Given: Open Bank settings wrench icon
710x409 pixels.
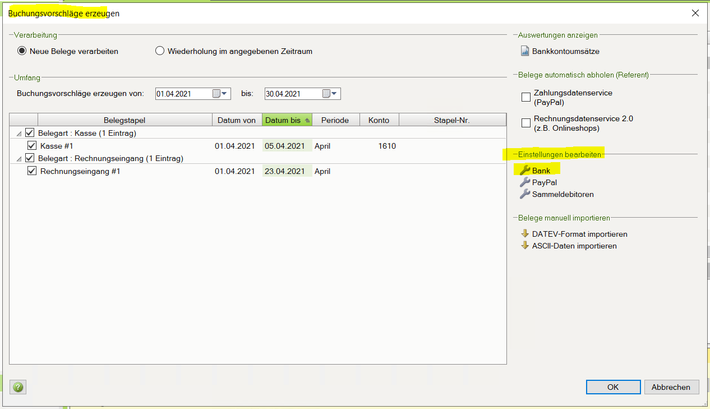Looking at the screenshot, I should 525,171.
